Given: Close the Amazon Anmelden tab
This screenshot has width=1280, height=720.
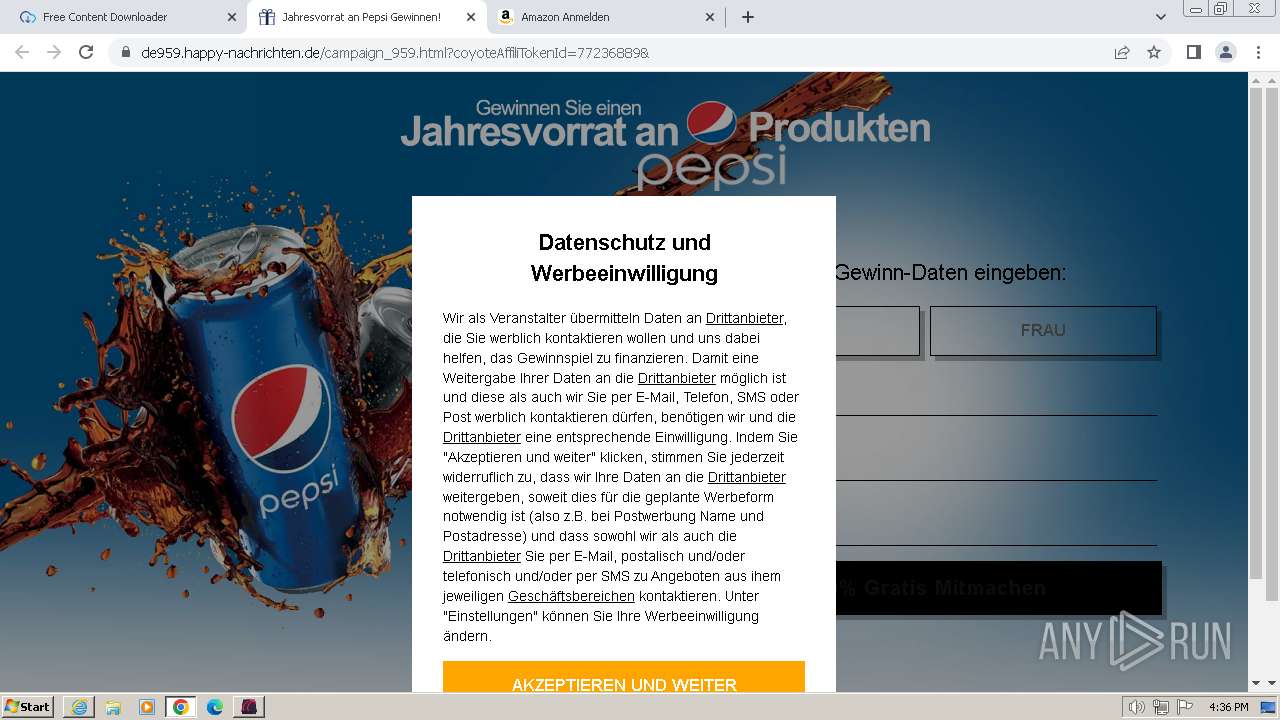Looking at the screenshot, I should (x=710, y=17).
